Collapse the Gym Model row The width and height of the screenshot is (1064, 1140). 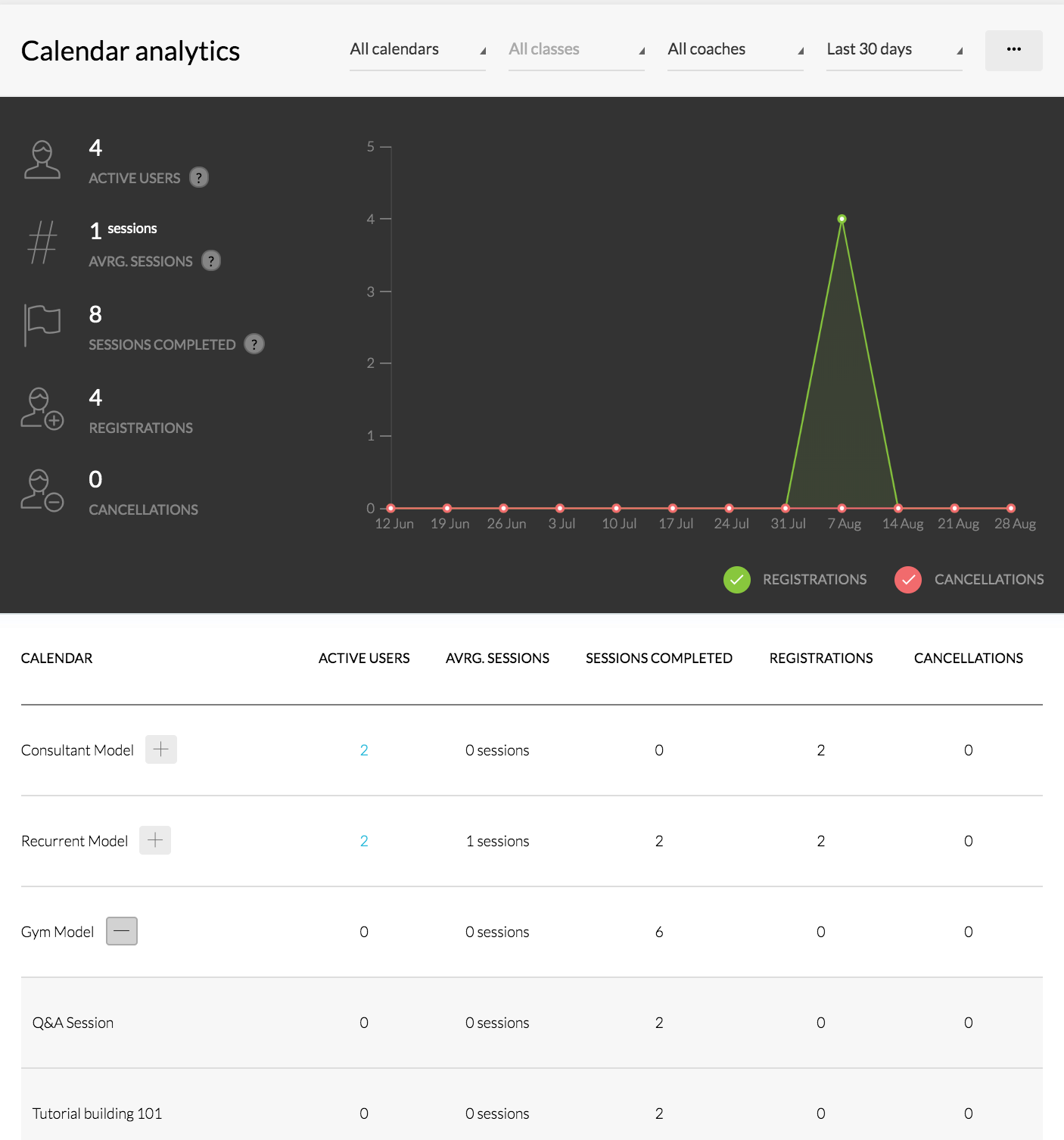point(122,931)
